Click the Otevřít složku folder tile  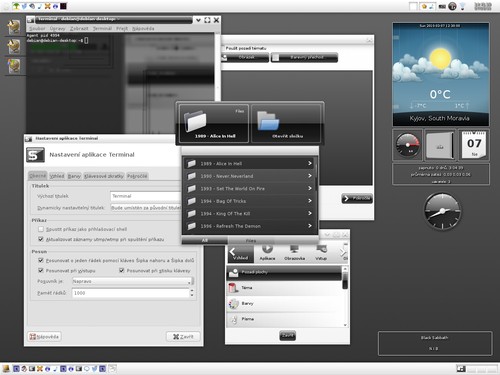287,124
